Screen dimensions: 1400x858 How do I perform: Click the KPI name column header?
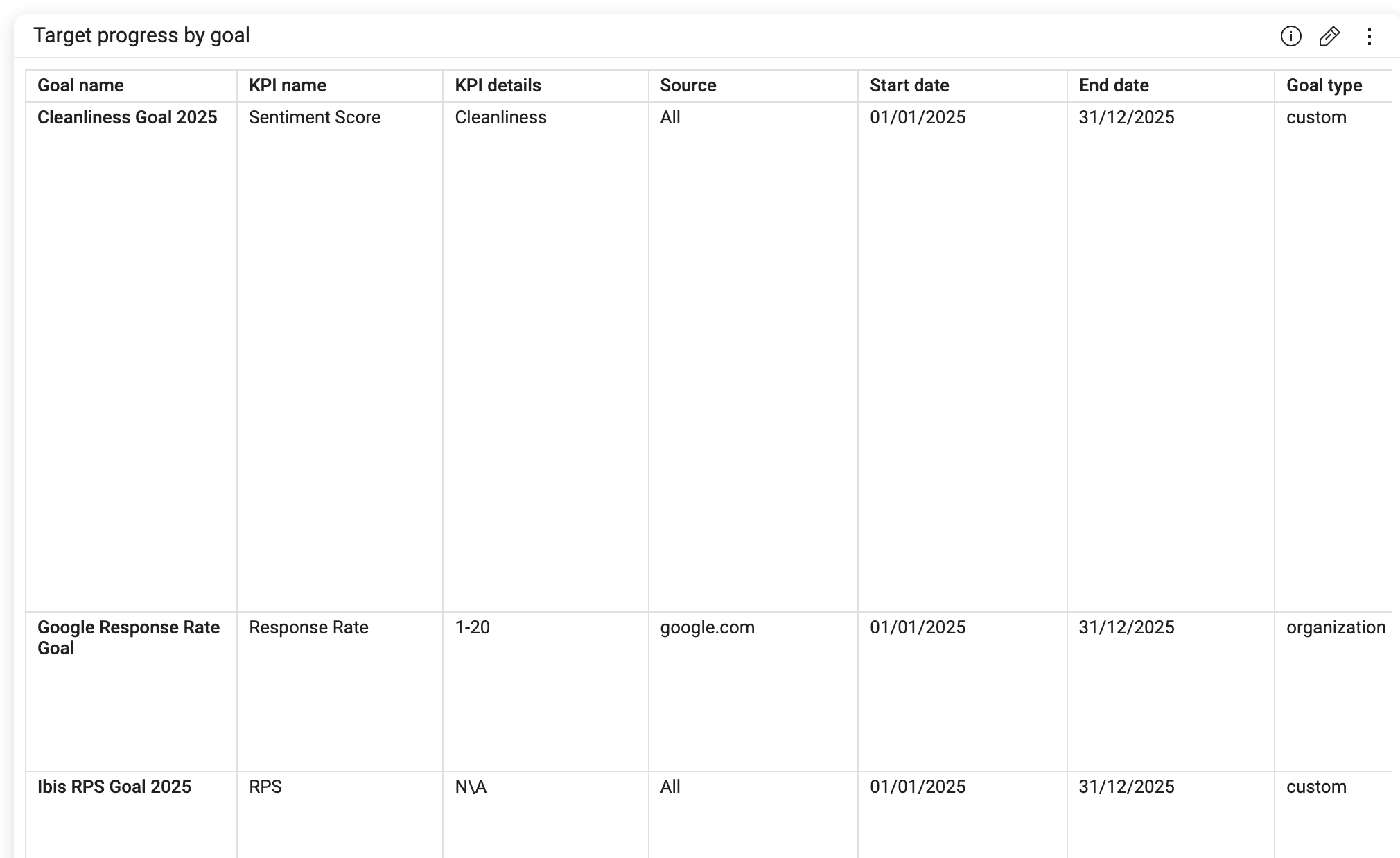(x=288, y=85)
